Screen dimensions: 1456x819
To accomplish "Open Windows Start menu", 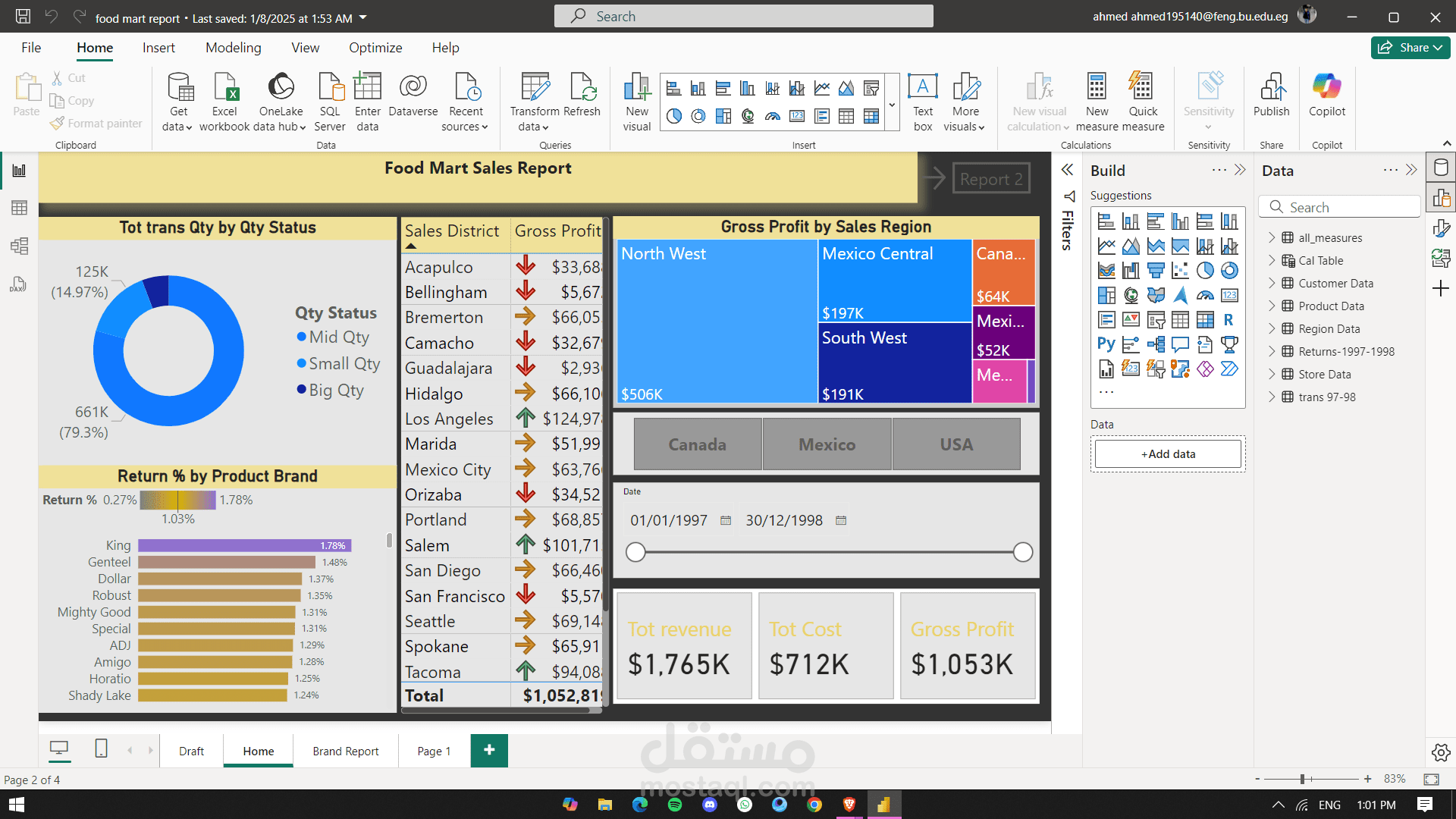I will click(17, 805).
